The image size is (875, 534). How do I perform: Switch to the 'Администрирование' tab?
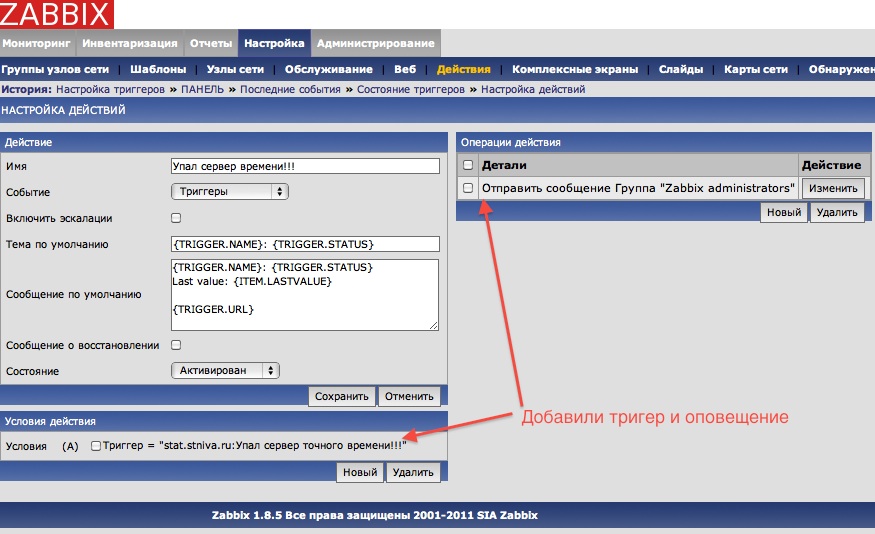376,44
